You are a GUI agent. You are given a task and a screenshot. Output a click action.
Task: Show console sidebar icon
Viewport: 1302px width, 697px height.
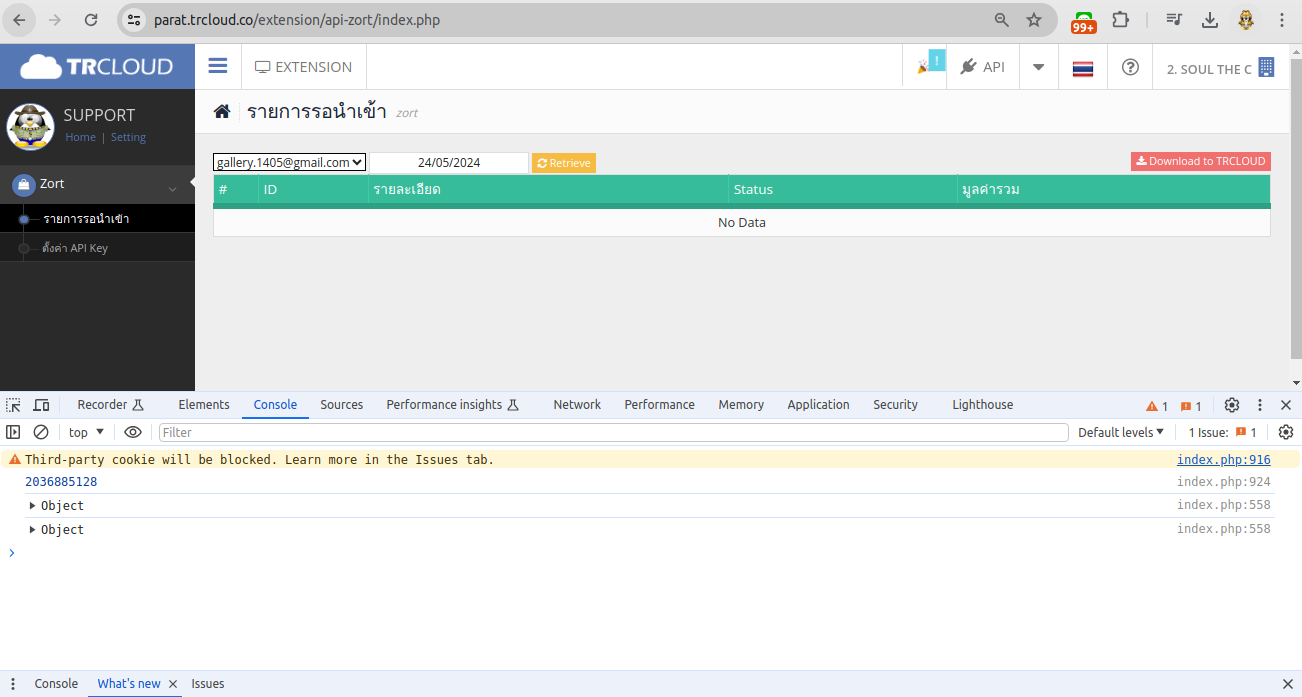click(13, 432)
